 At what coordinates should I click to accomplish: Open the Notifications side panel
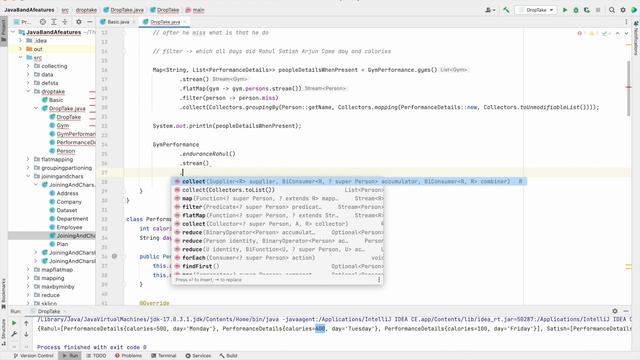pyautogui.click(x=636, y=38)
